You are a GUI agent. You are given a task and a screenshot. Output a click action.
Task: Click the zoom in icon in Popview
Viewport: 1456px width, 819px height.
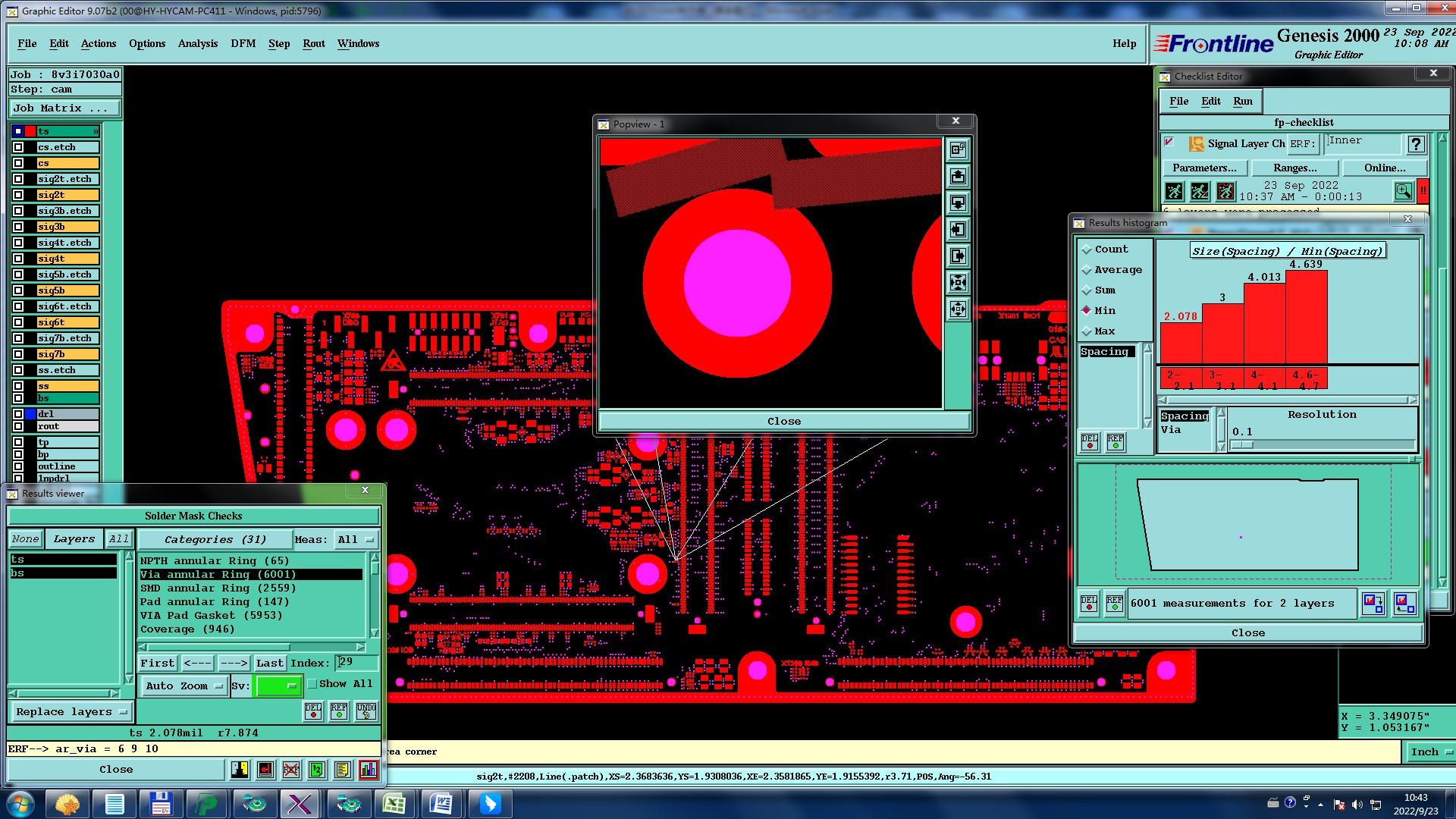[958, 283]
